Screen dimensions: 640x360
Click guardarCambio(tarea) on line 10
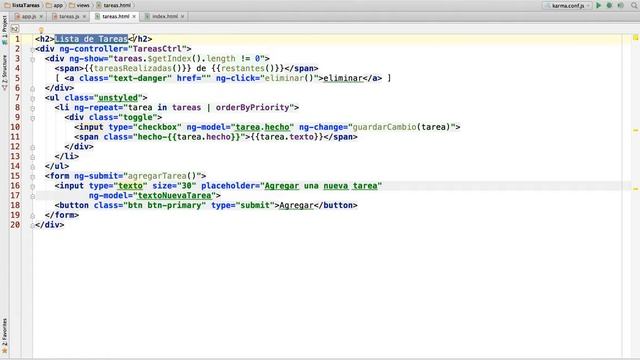(x=401, y=127)
